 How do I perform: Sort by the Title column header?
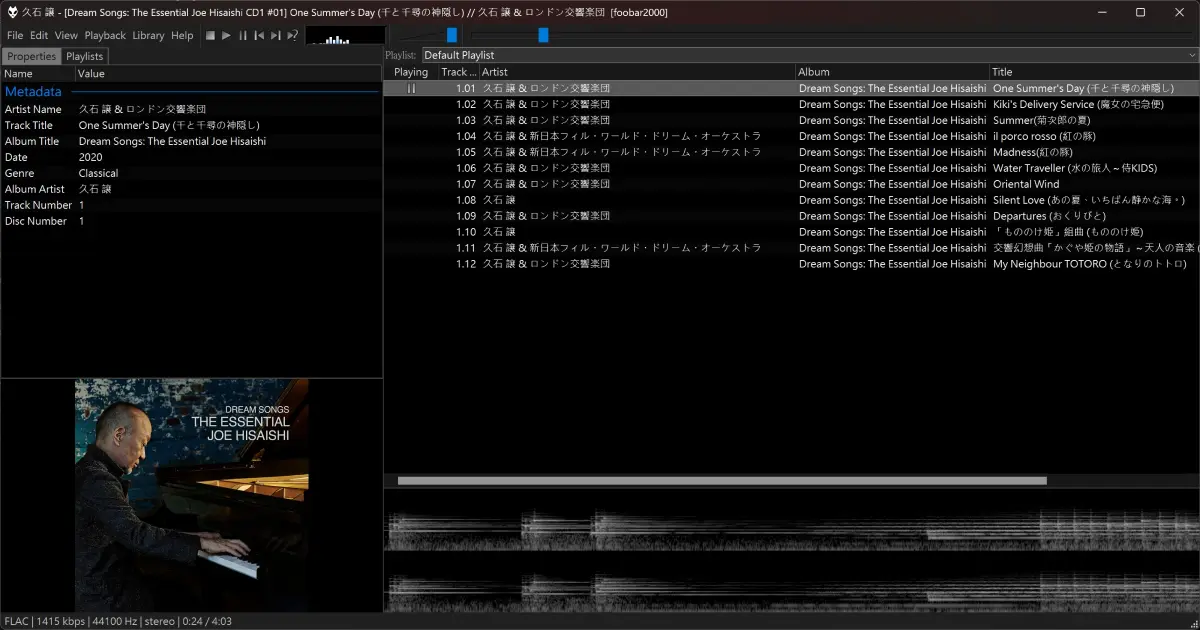[1094, 72]
